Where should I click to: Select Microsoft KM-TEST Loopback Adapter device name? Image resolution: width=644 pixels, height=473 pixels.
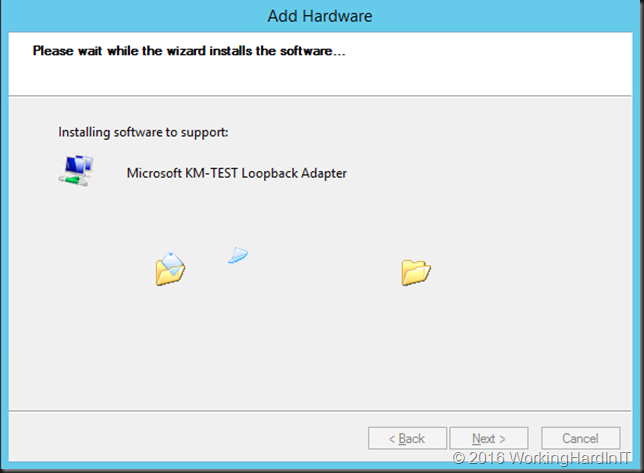point(237,173)
